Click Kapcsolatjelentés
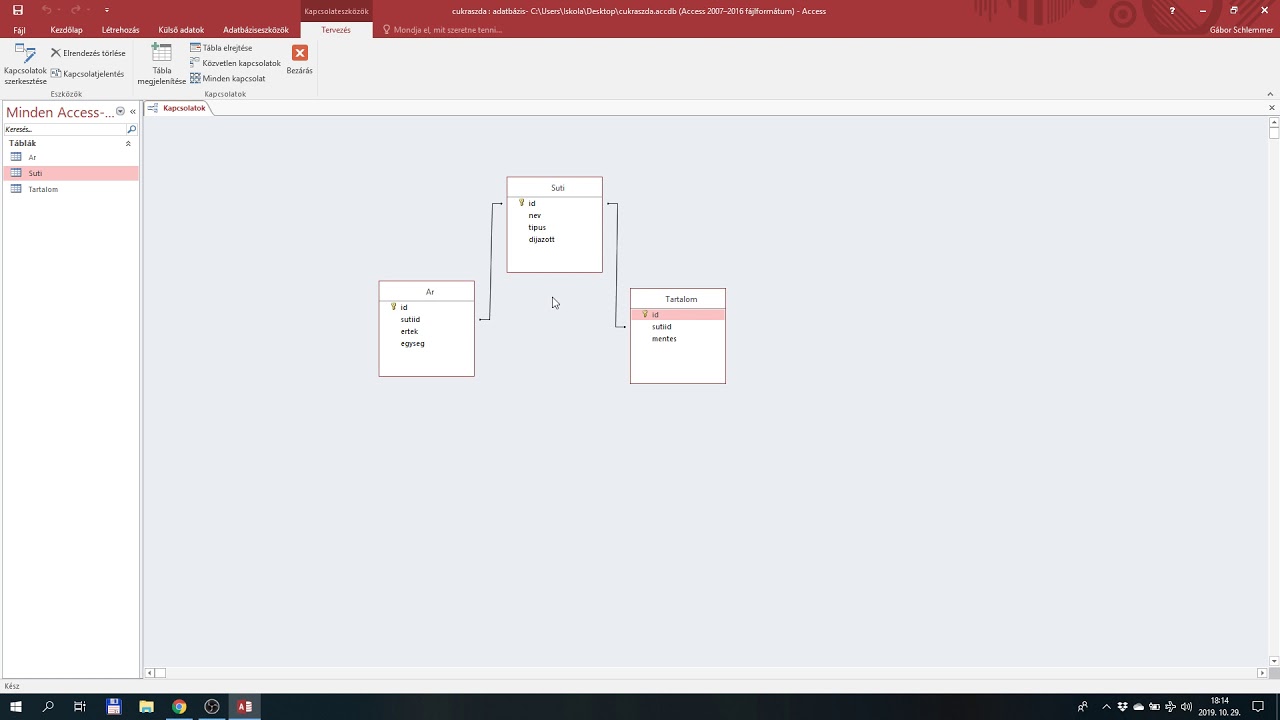The width and height of the screenshot is (1280, 720). [x=87, y=74]
